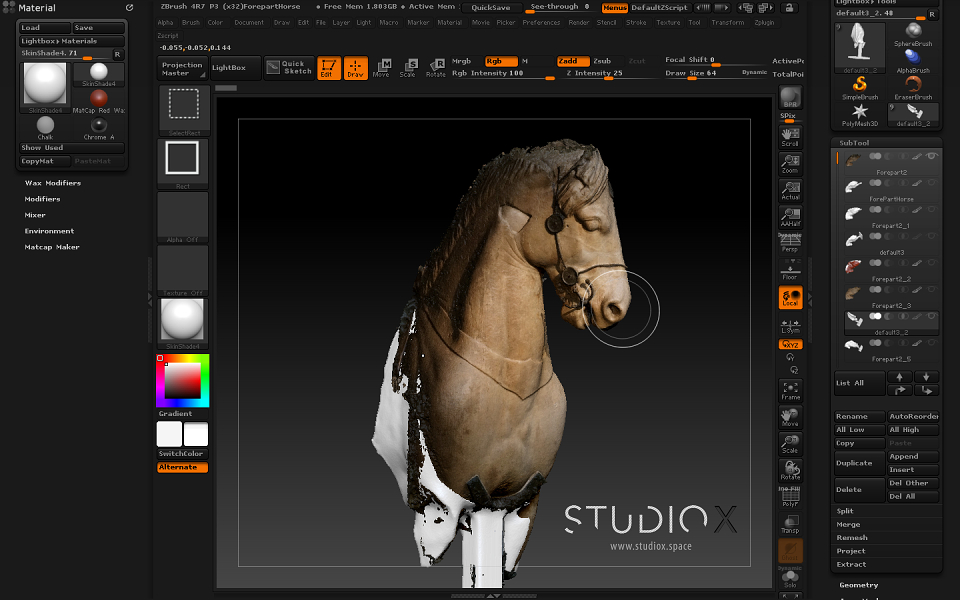The height and width of the screenshot is (600, 960).
Task: Expand the Matcap Maker section
Action: pos(52,247)
